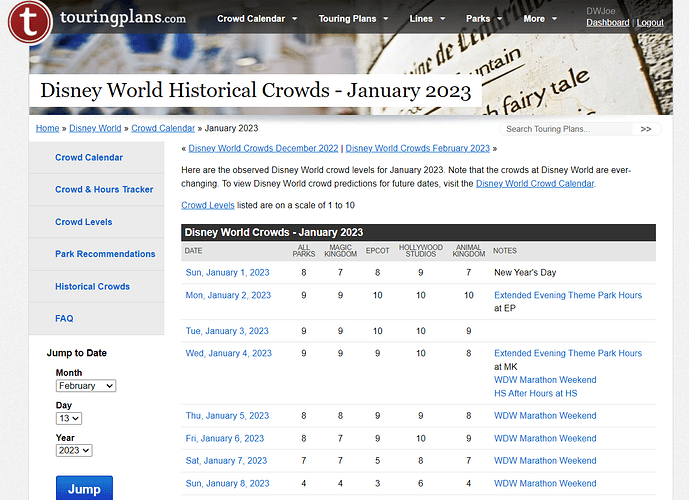Click the Crowd Levels link above table
Image resolution: width=689 pixels, height=500 pixels.
coord(208,205)
